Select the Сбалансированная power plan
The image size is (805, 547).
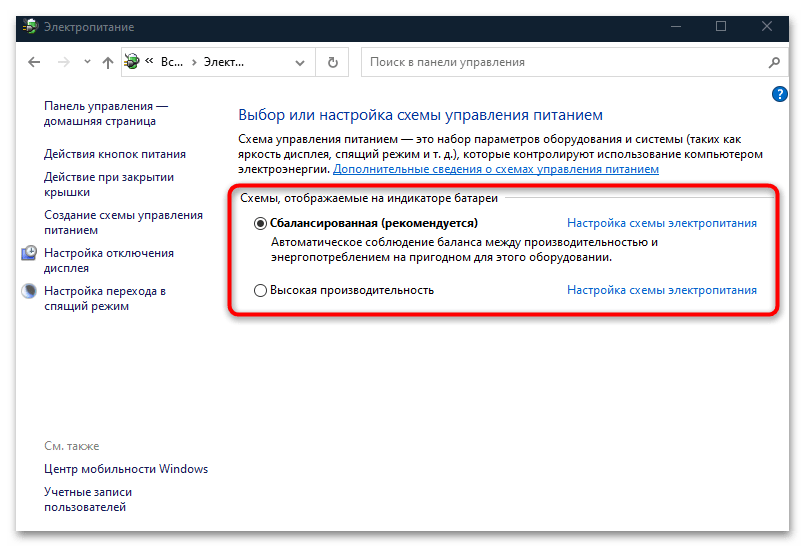(x=261, y=223)
